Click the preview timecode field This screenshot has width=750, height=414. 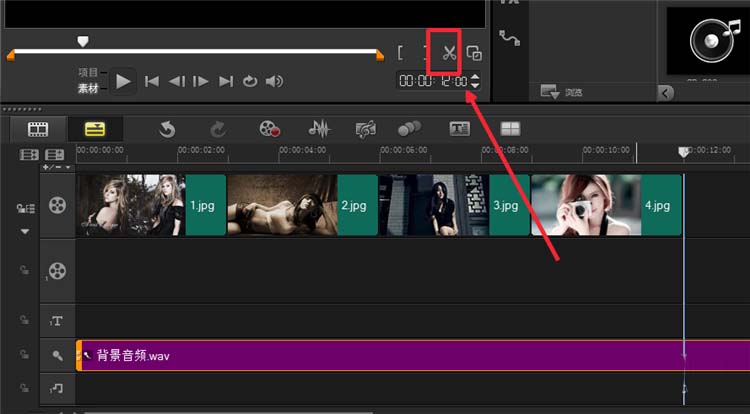tap(433, 81)
